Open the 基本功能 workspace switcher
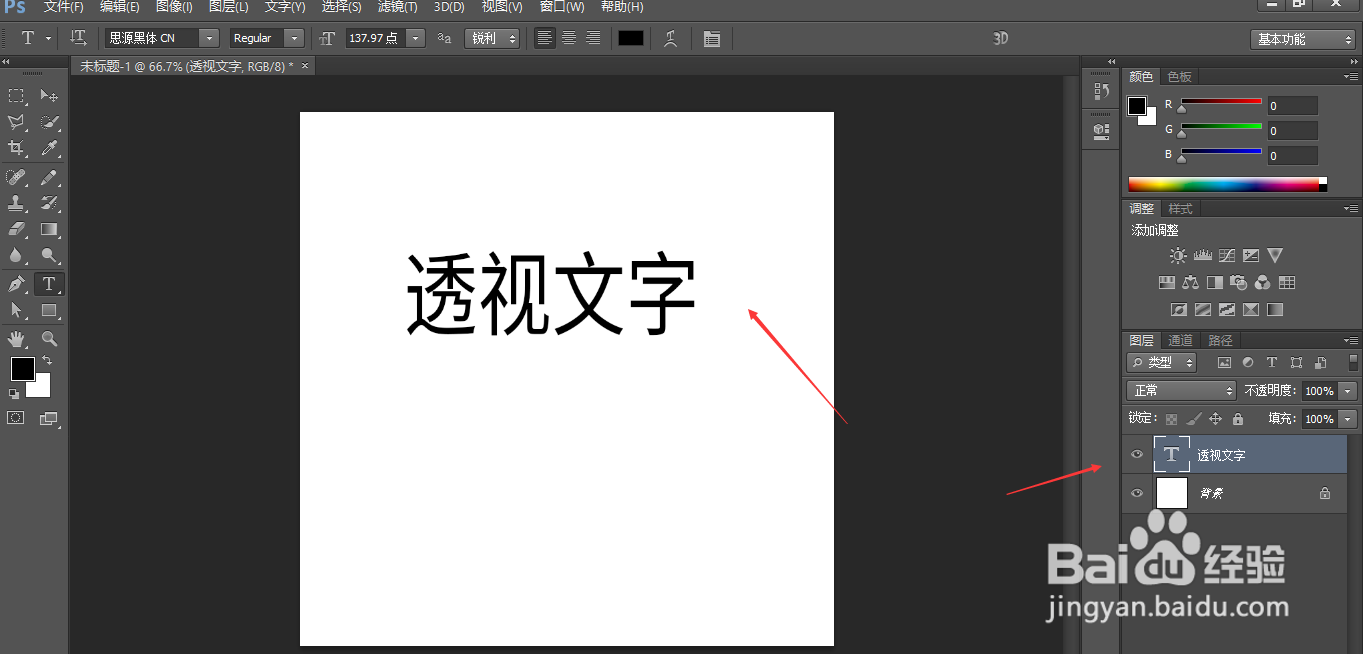The height and width of the screenshot is (654, 1363). click(x=1302, y=38)
